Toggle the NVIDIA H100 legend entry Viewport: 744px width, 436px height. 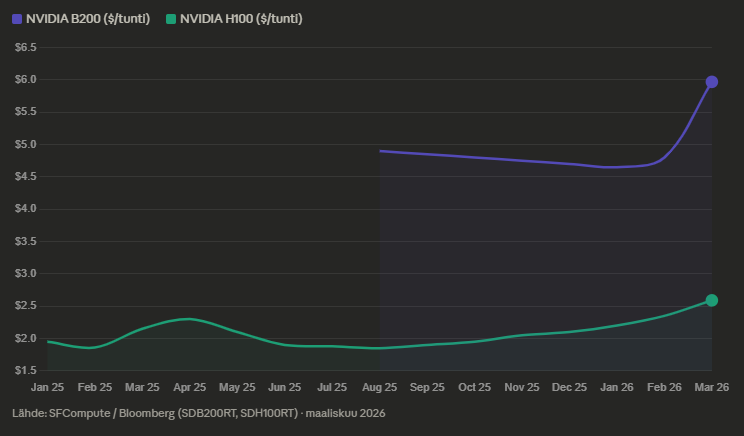click(234, 19)
